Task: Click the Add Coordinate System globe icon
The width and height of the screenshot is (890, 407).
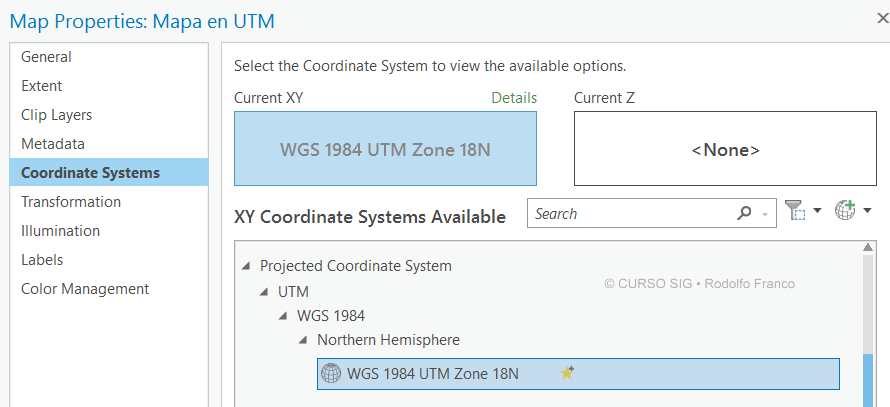Action: (x=846, y=211)
